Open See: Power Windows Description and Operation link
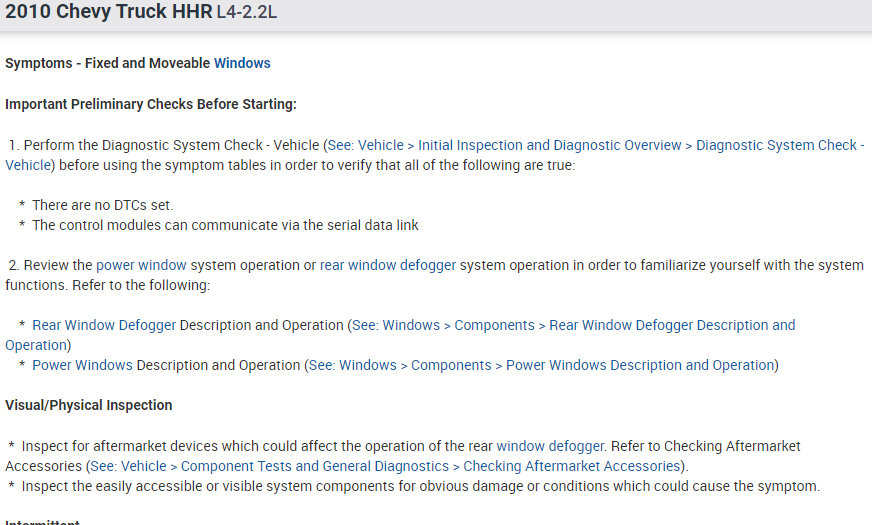The width and height of the screenshot is (872, 525). (x=541, y=365)
